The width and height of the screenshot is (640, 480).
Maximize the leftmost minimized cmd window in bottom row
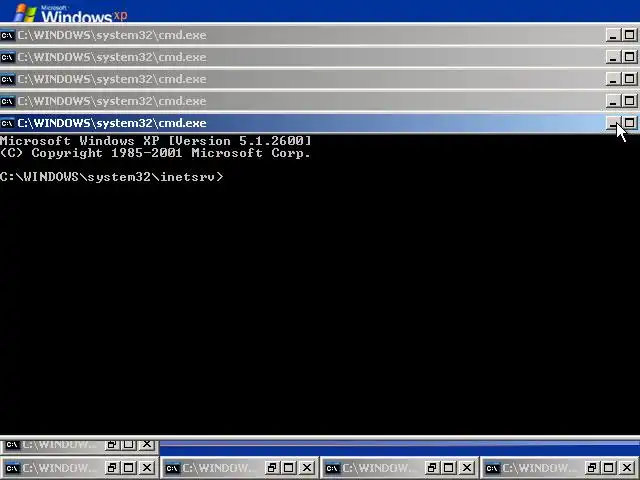pyautogui.click(x=129, y=468)
